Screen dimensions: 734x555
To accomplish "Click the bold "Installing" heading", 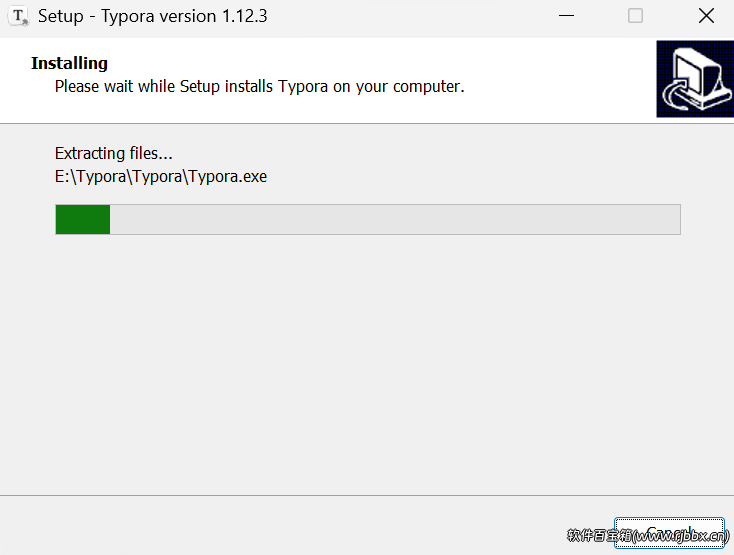I will pyautogui.click(x=69, y=63).
